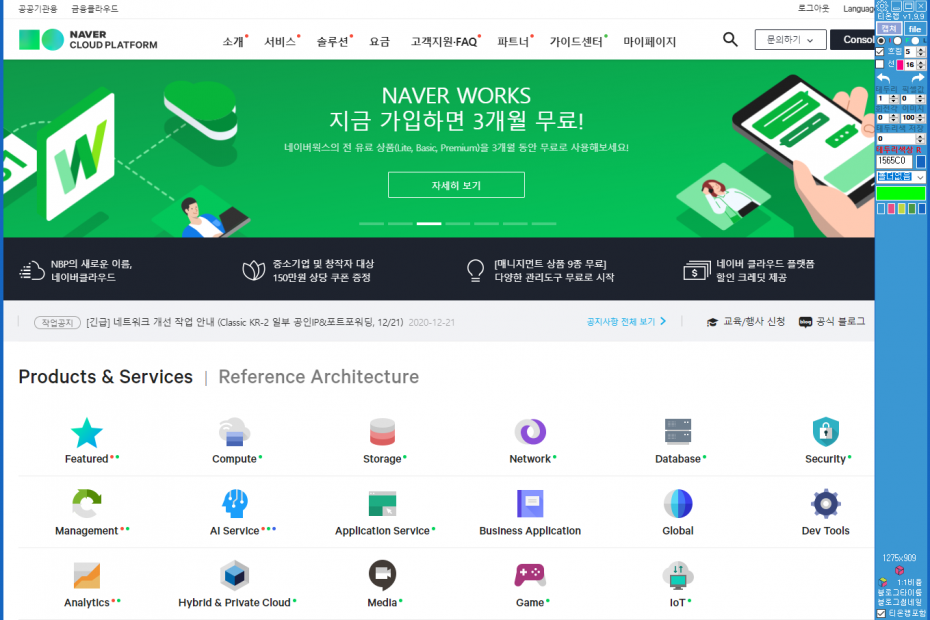Step the 테두리색 저장 spinner
Screen dimensions: 930x620
point(921,138)
